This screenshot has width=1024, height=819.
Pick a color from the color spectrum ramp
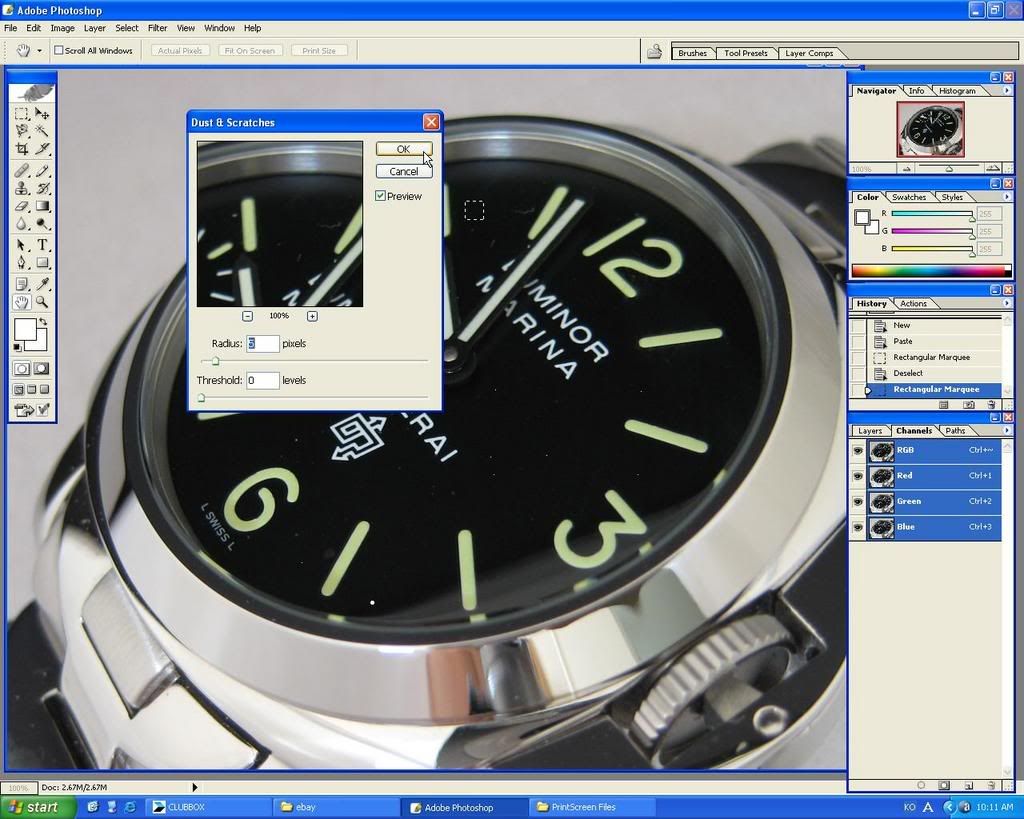coord(931,270)
